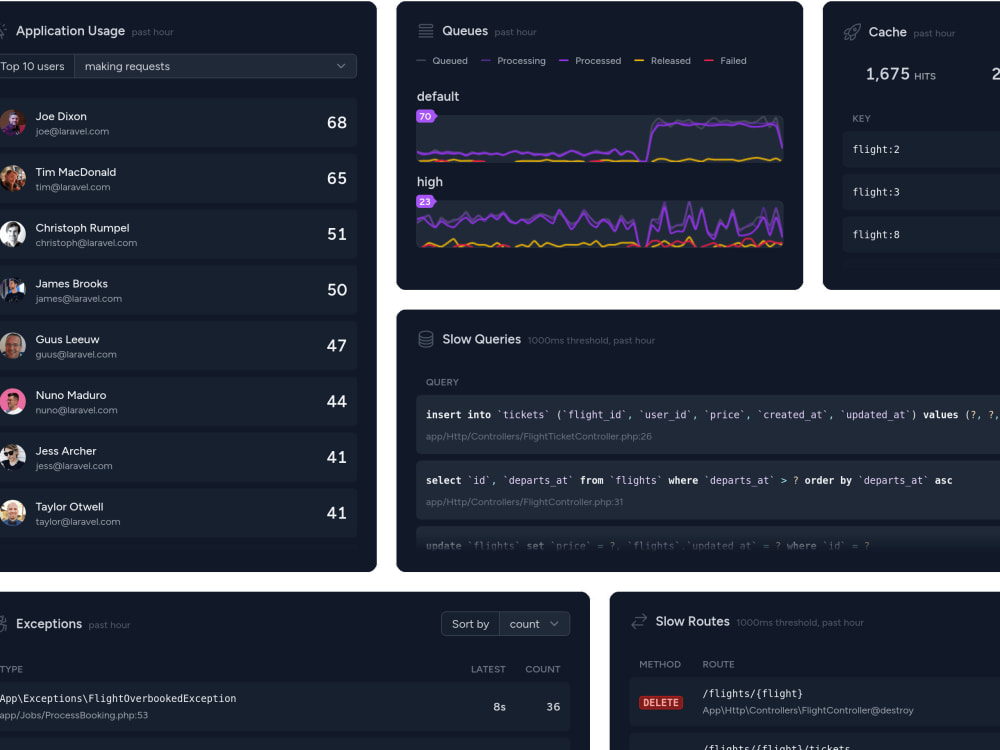Click the default queue chart
This screenshot has height=750, width=1000.
[x=599, y=139]
